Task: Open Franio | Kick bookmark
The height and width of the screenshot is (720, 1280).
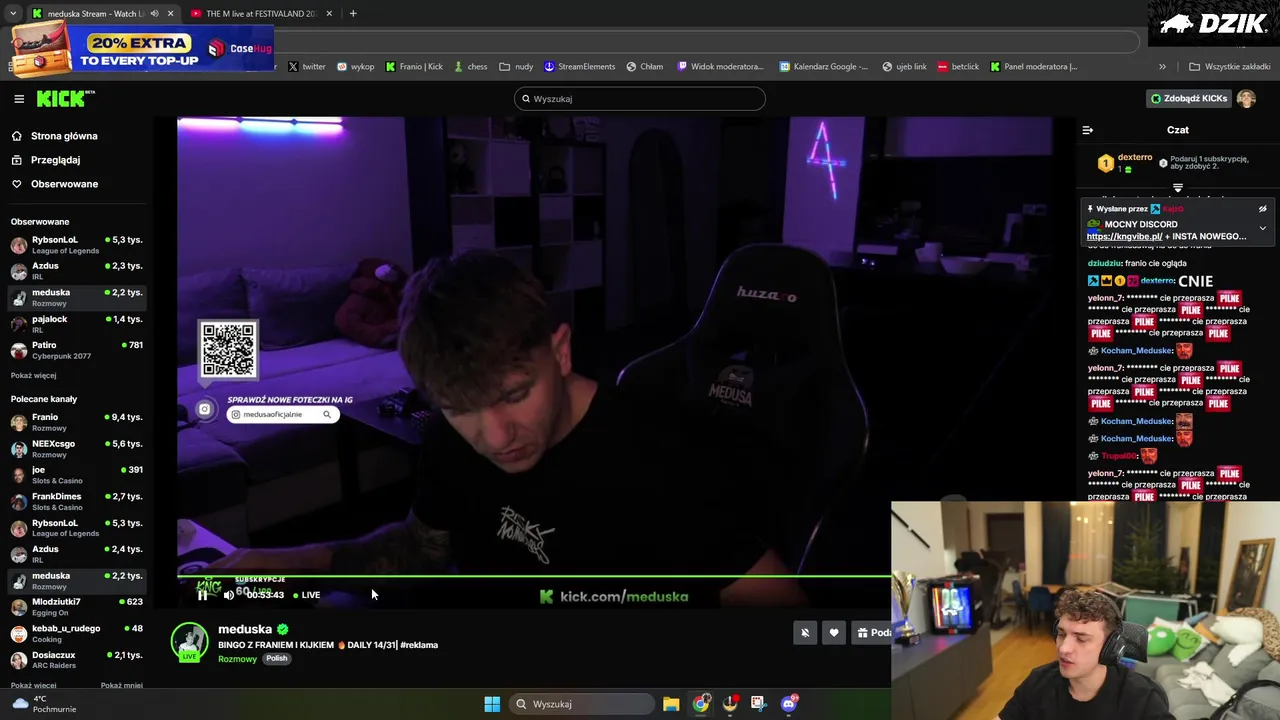Action: click(414, 67)
